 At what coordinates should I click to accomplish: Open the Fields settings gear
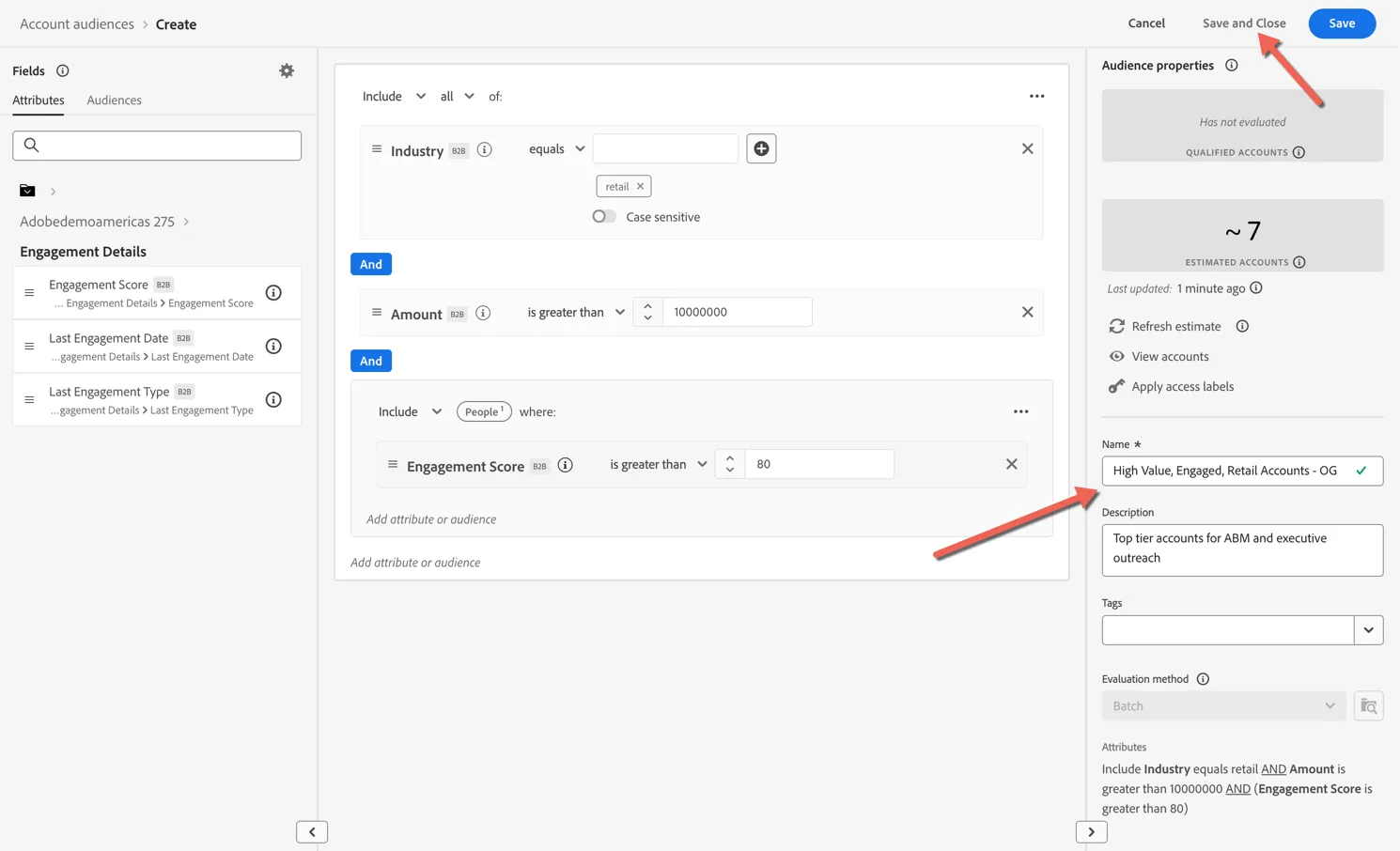[287, 70]
